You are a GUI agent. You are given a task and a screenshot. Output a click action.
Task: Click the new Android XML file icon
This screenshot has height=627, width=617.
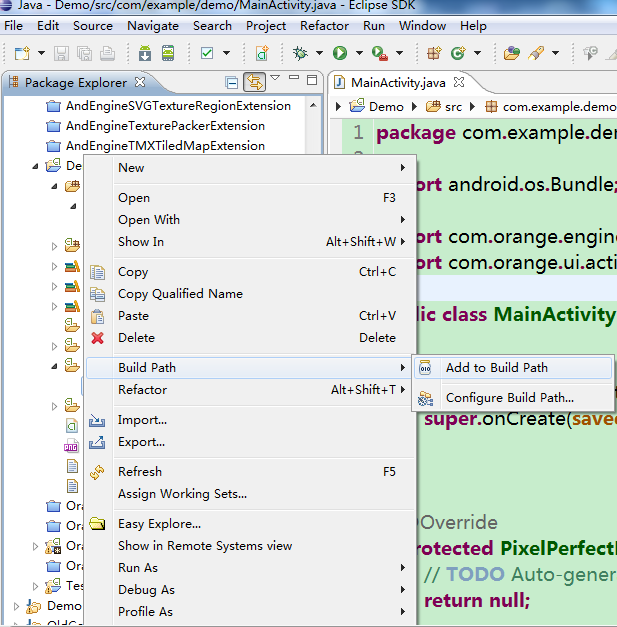[x=262, y=53]
